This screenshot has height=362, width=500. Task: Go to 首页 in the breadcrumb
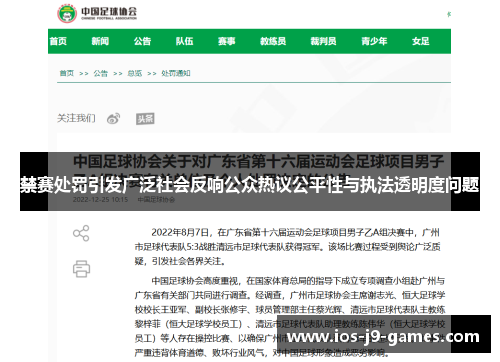point(67,73)
